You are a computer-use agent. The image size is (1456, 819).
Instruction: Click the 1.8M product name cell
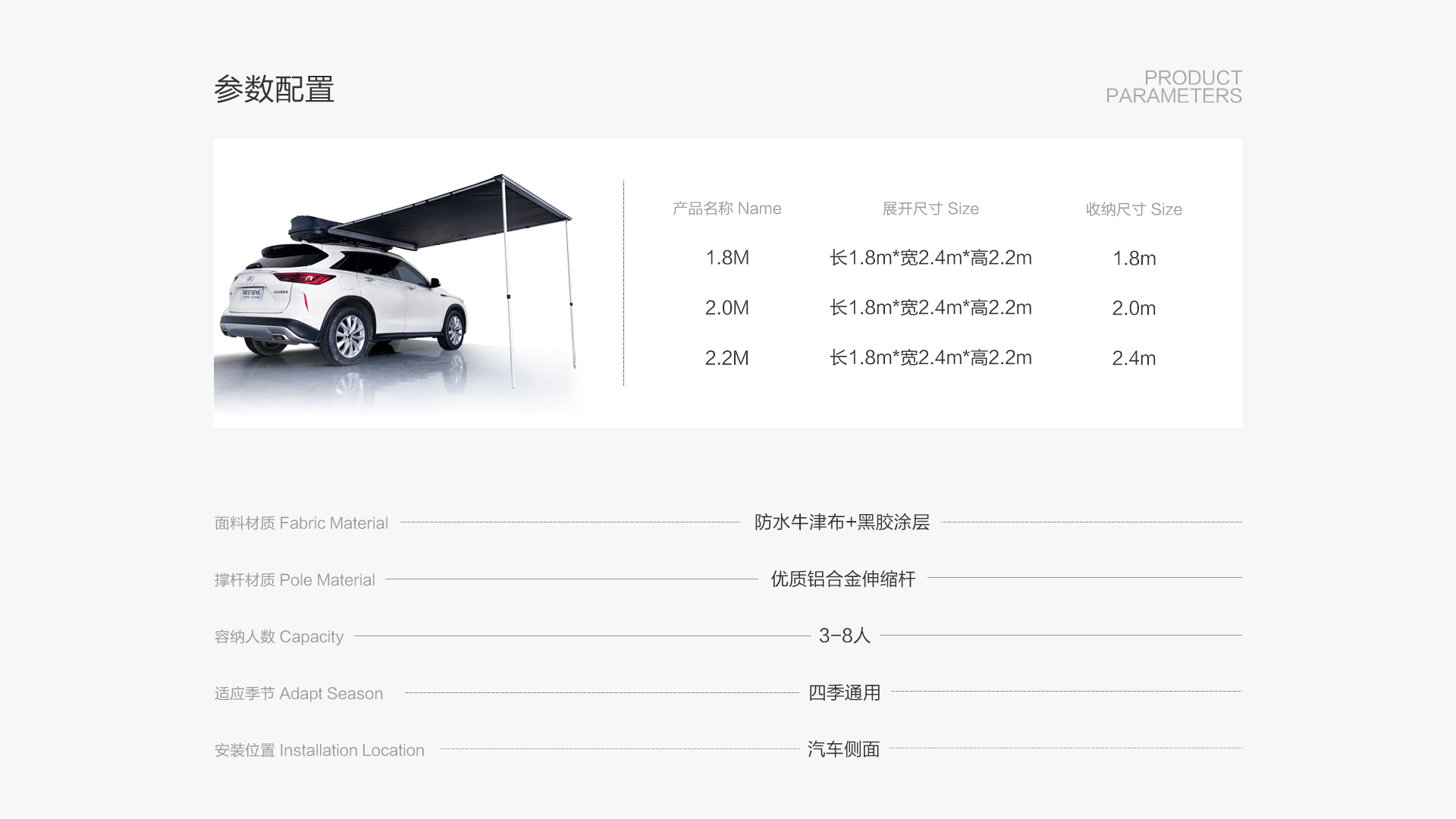tap(726, 258)
